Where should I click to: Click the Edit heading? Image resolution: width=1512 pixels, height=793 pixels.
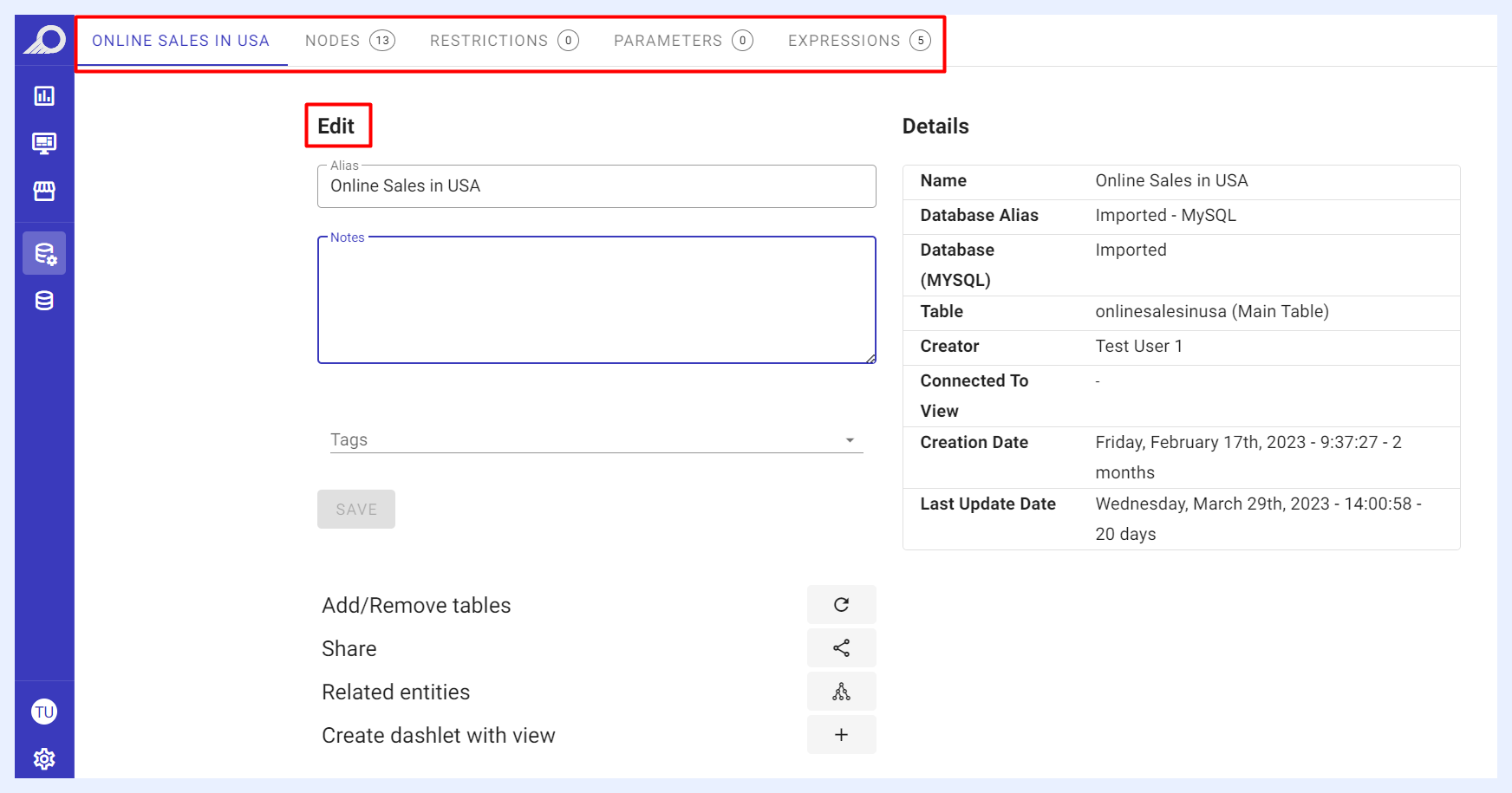tap(336, 127)
